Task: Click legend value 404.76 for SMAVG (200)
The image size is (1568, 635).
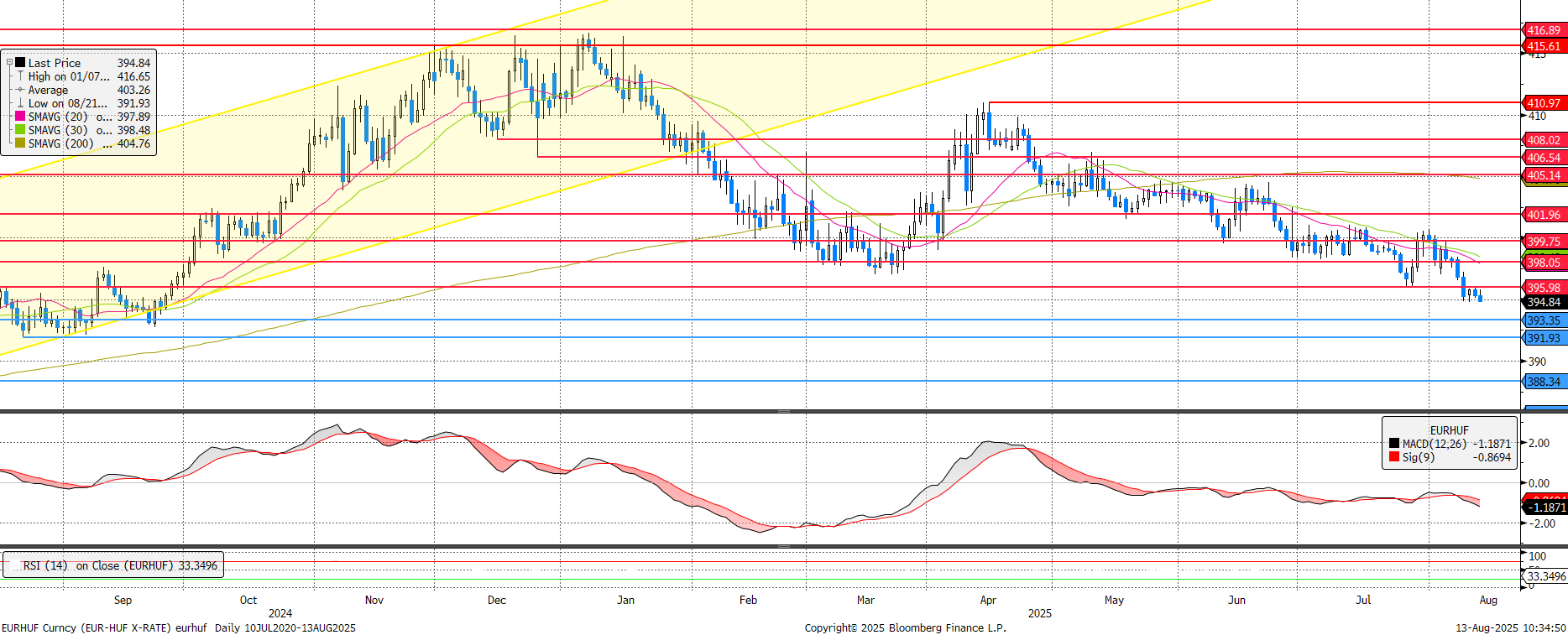Action: (x=133, y=143)
